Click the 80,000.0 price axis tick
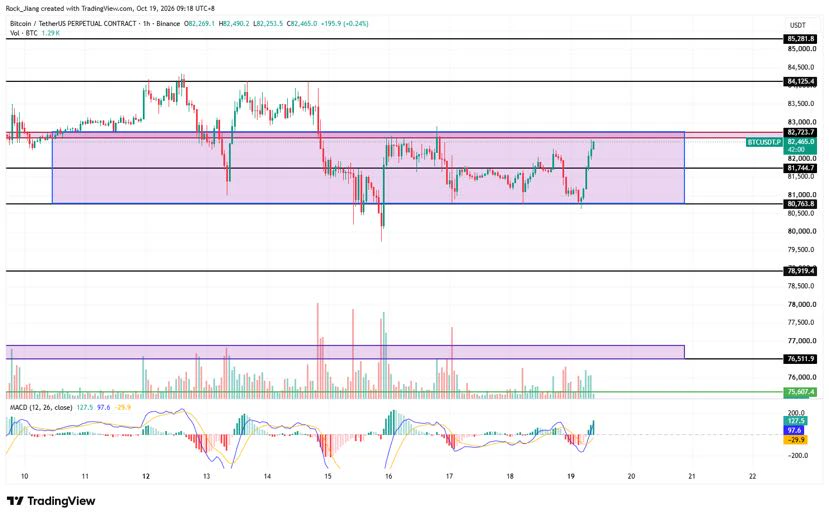Image resolution: width=829 pixels, height=518 pixels. [802, 232]
